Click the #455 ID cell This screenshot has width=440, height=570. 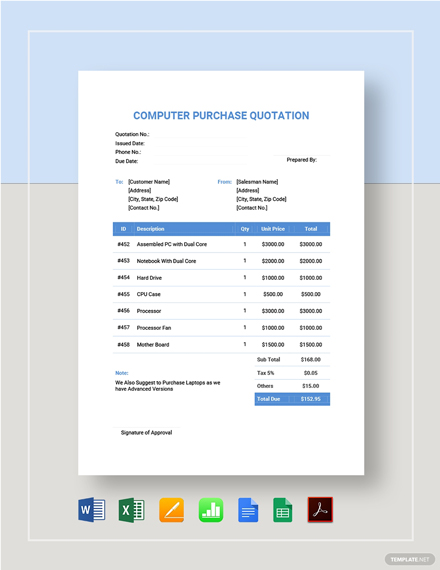point(124,294)
